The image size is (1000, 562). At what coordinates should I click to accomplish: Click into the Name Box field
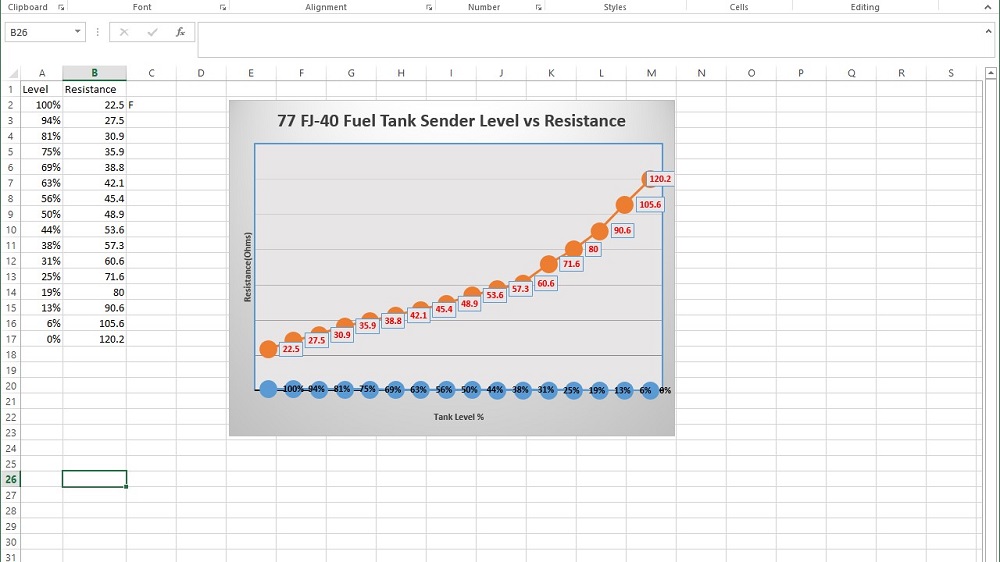[x=38, y=32]
